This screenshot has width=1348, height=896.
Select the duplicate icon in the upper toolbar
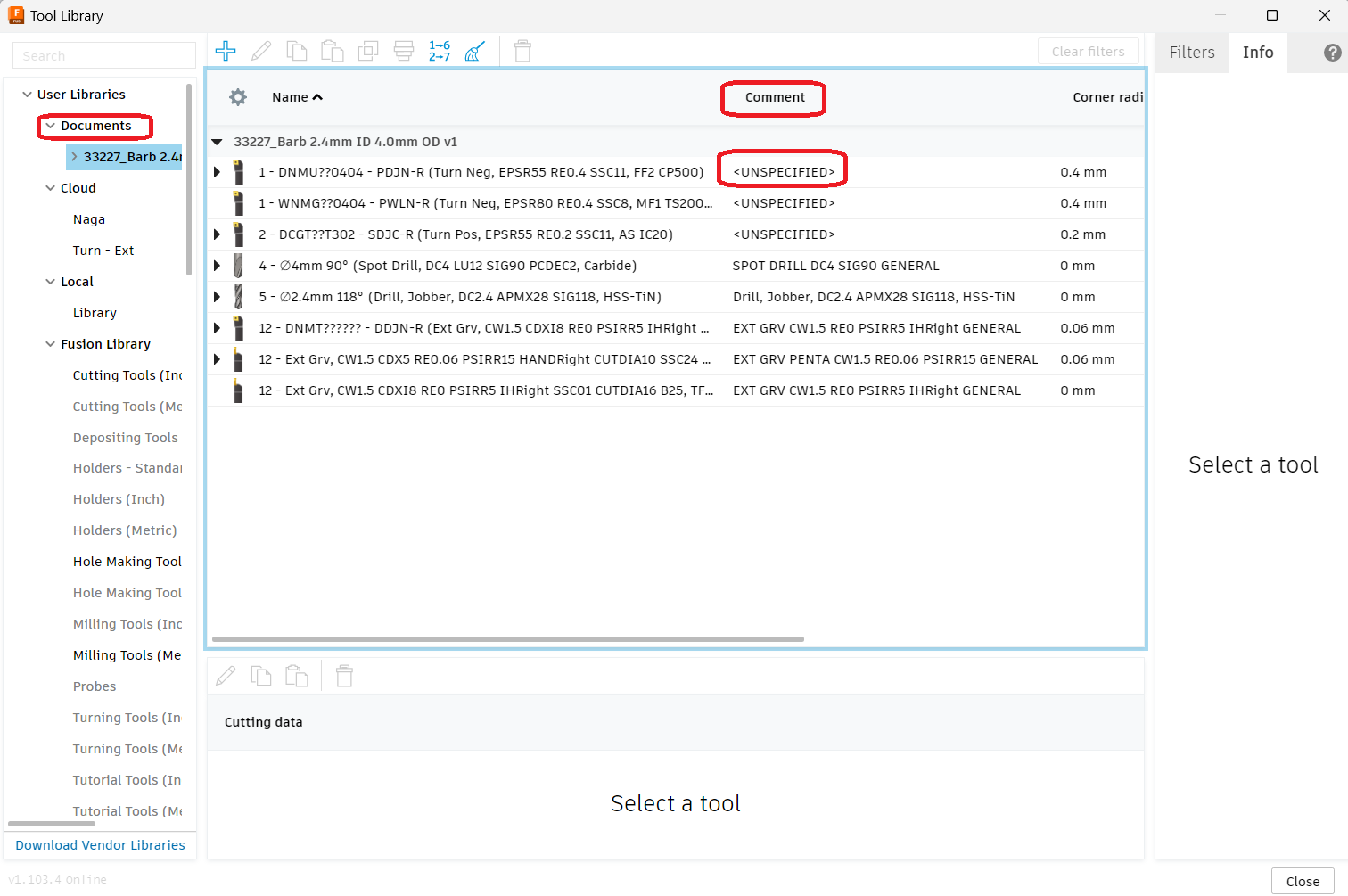click(x=368, y=51)
